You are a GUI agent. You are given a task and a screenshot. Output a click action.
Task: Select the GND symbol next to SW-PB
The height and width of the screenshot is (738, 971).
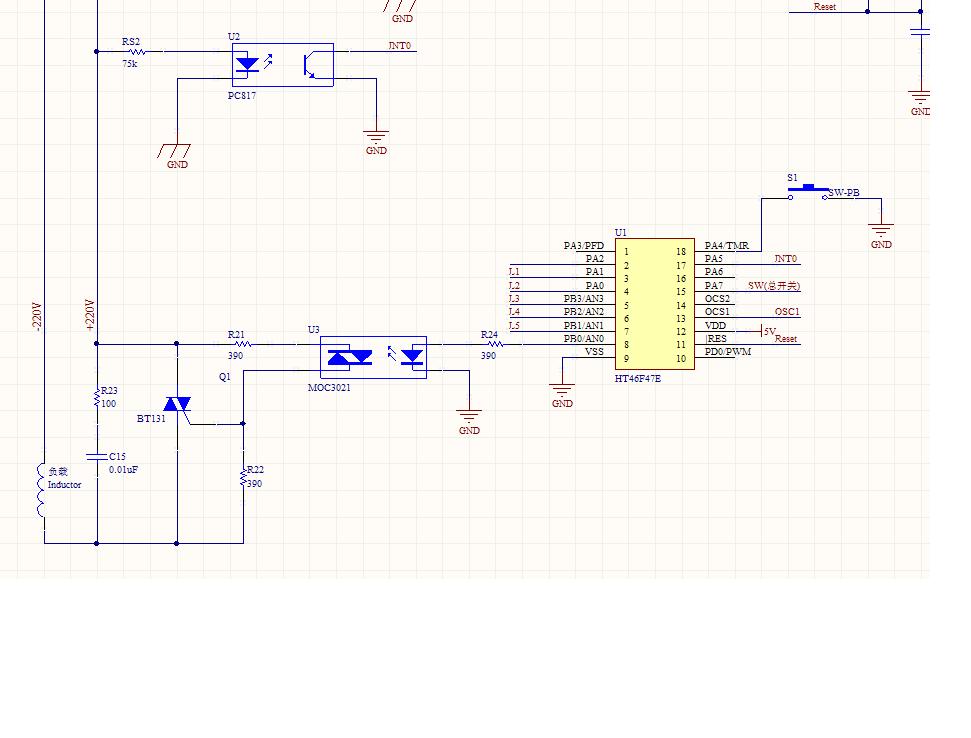click(880, 233)
